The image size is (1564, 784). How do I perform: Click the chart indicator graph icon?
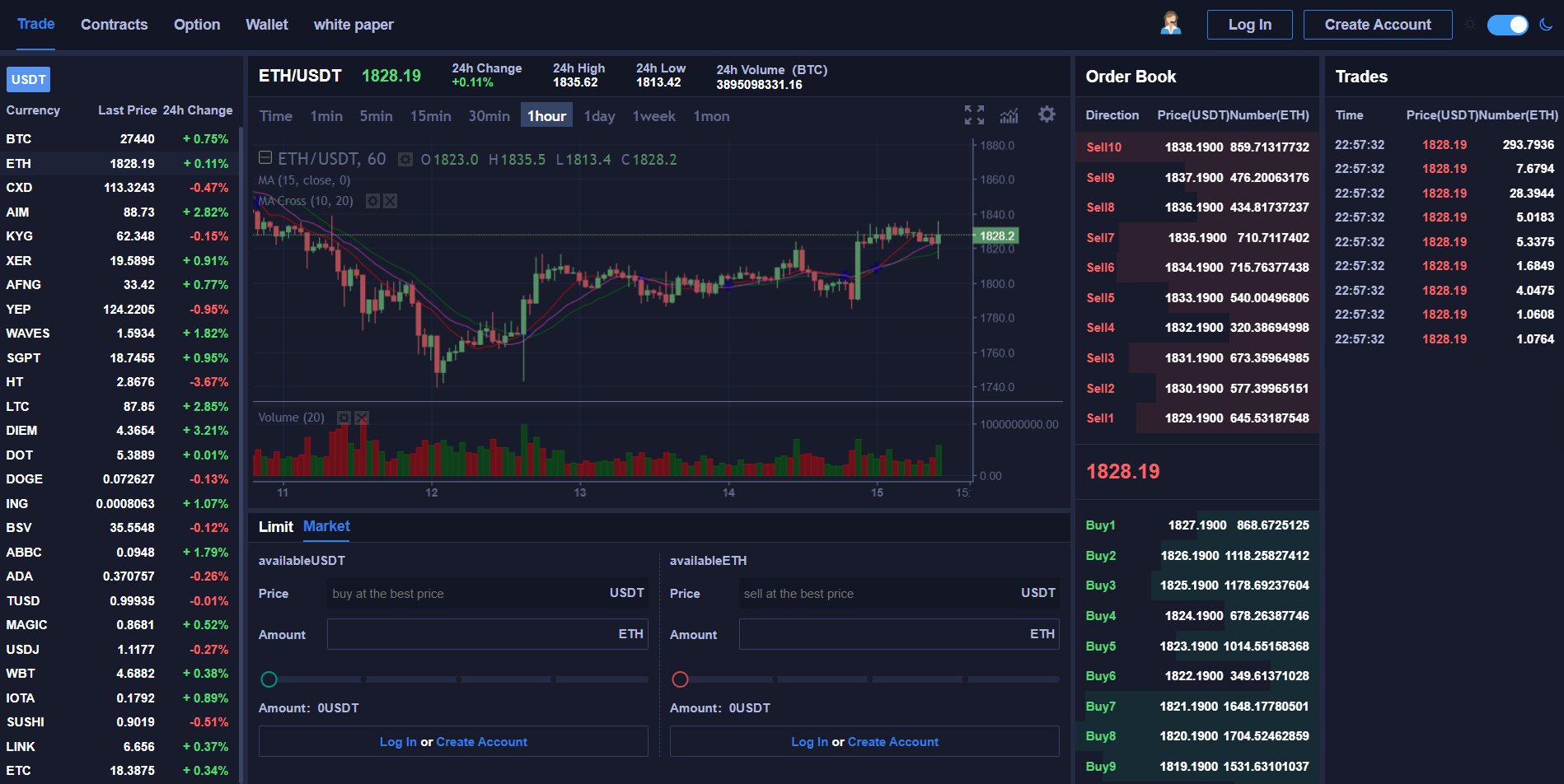coord(1009,115)
